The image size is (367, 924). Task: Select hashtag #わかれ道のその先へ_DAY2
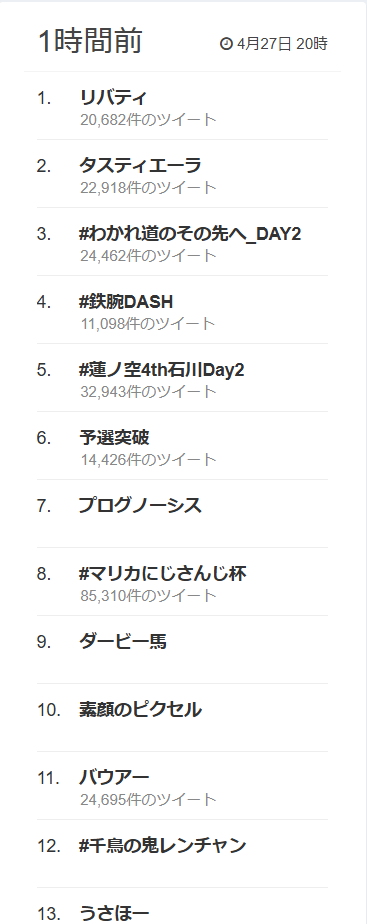click(x=190, y=234)
